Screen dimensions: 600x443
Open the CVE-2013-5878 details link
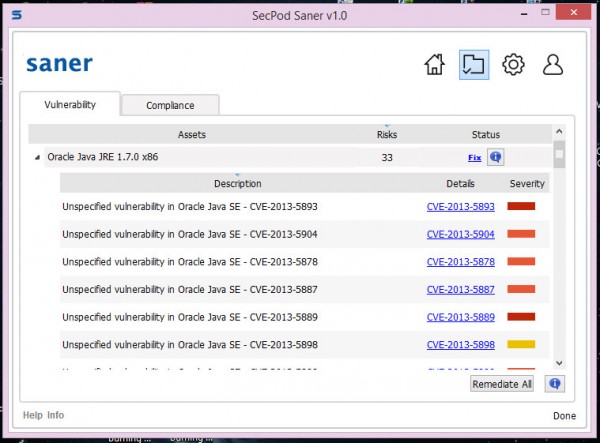(x=461, y=262)
